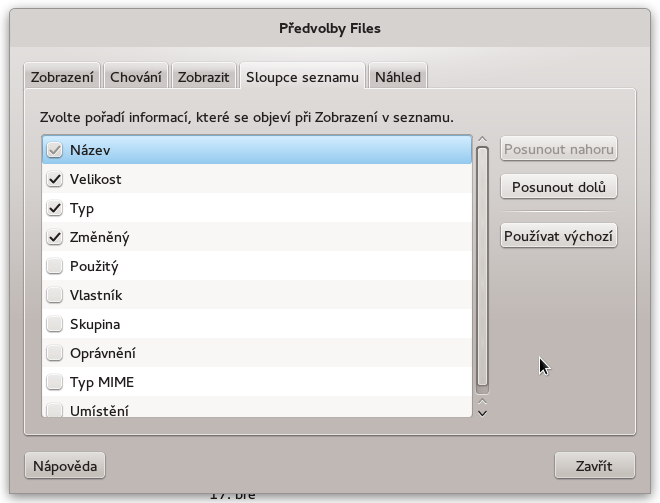Click the scrollbar up arrow
Image resolution: width=660 pixels, height=503 pixels.
(x=482, y=139)
